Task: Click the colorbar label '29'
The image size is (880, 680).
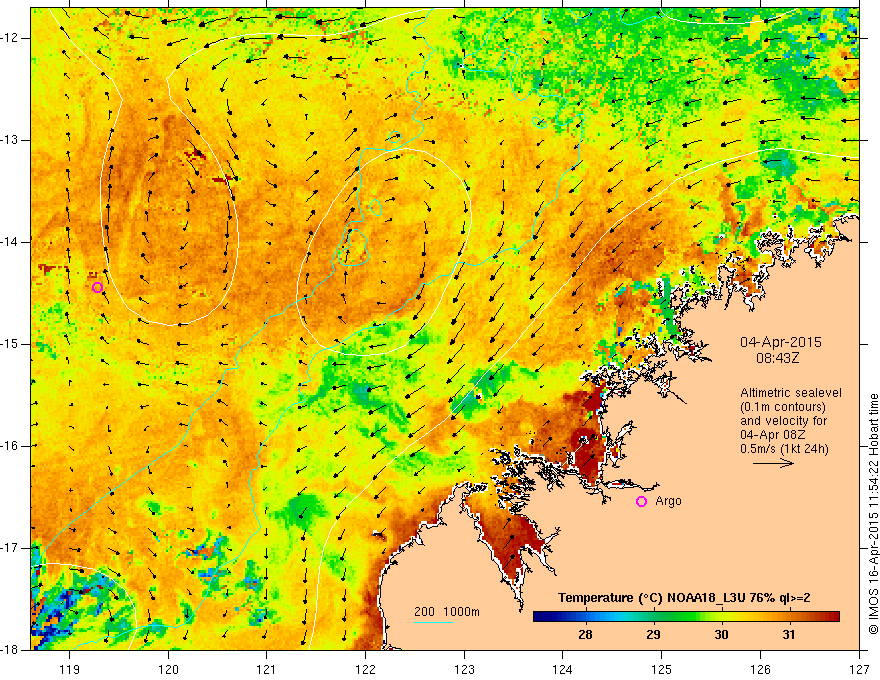Action: pos(653,635)
